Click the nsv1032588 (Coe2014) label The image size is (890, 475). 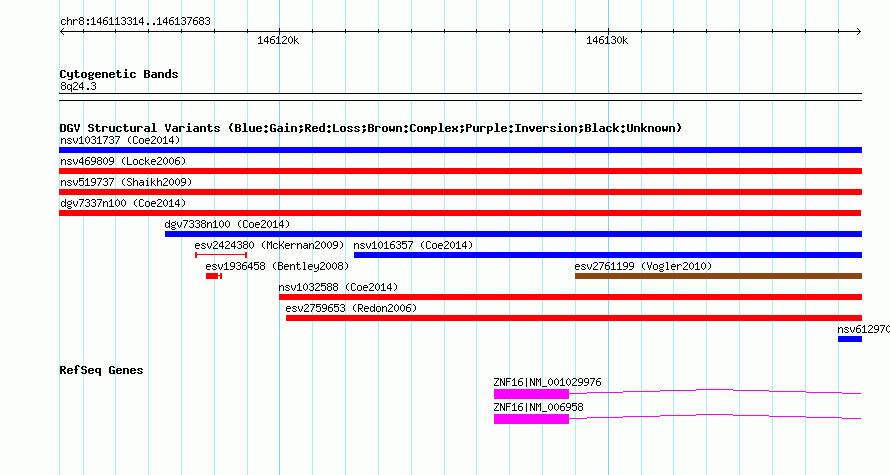pos(338,287)
